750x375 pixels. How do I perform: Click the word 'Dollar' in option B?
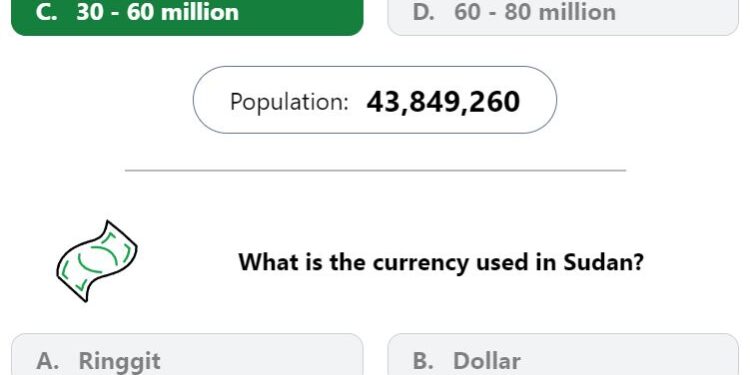click(486, 361)
